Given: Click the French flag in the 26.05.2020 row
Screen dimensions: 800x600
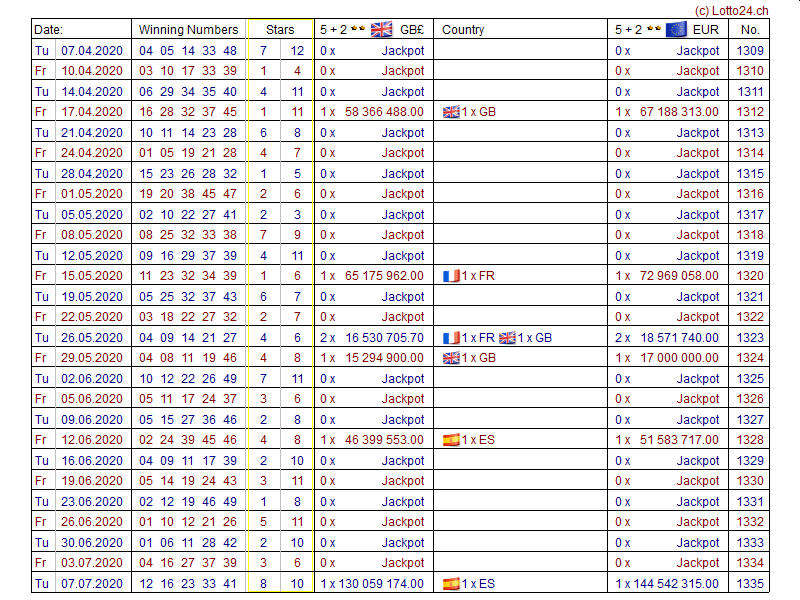Looking at the screenshot, I should 451,338.
